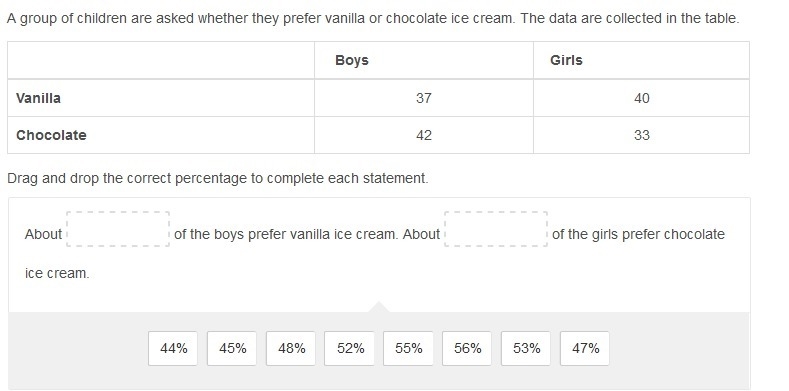Click the drag and drop instruction text

217,179
